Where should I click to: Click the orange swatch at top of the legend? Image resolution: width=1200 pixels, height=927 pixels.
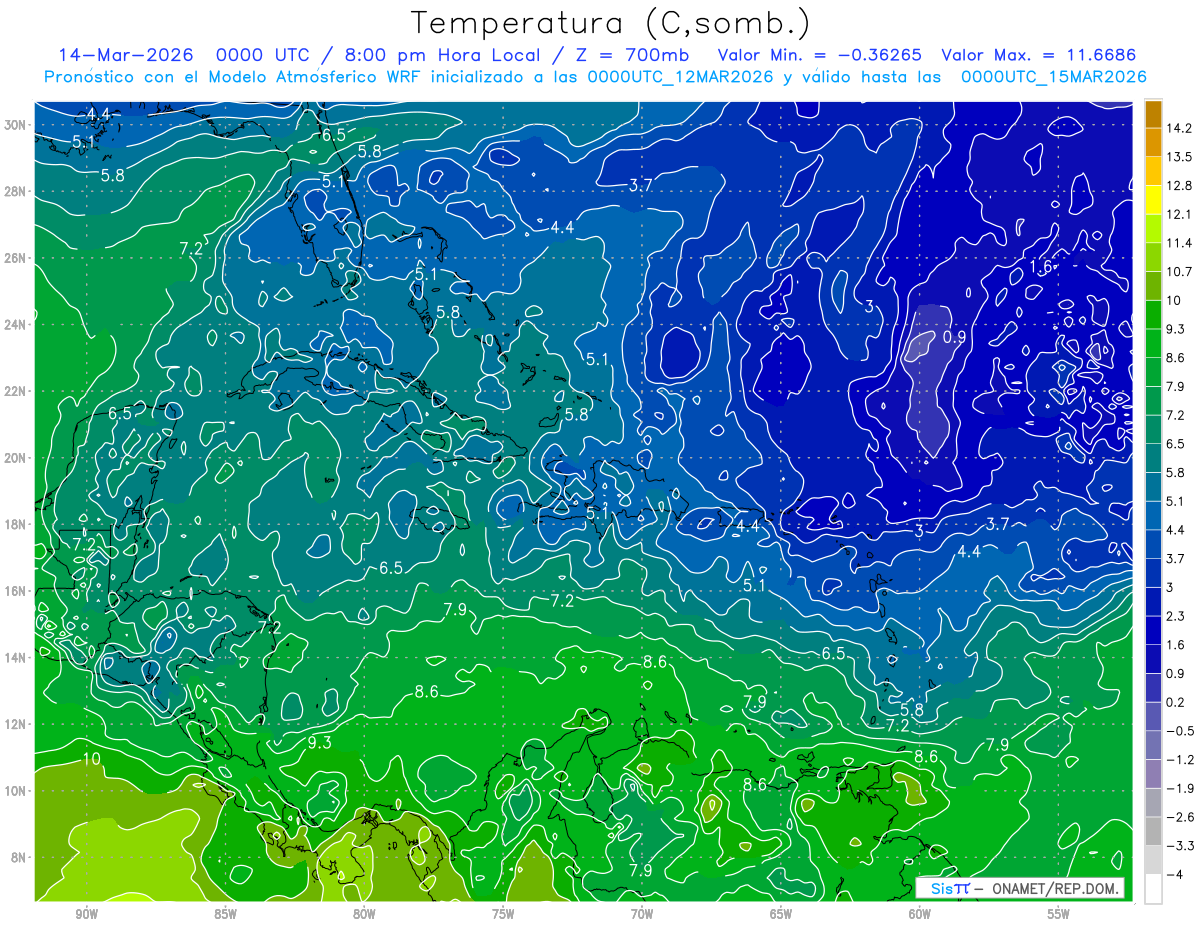click(1153, 114)
